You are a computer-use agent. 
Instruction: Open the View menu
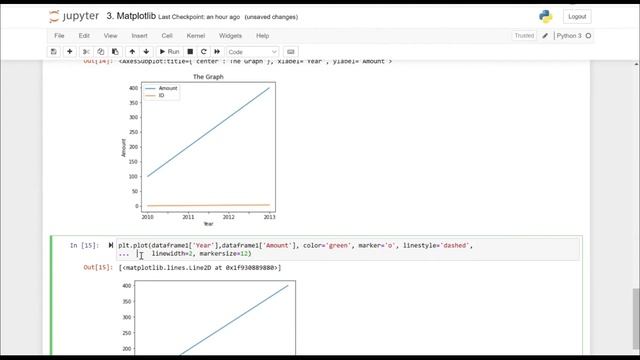110,36
